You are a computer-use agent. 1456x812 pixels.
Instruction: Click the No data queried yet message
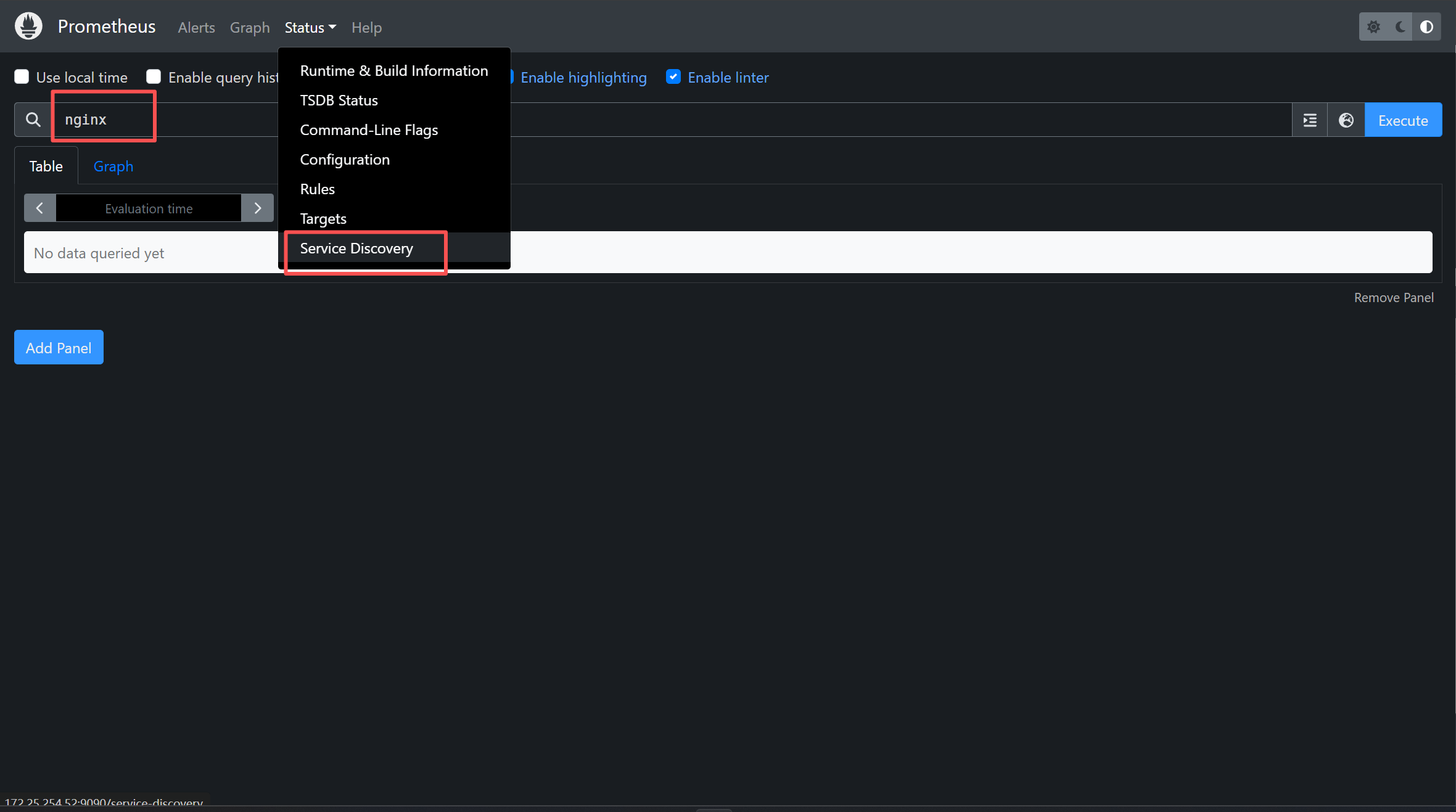(x=99, y=253)
